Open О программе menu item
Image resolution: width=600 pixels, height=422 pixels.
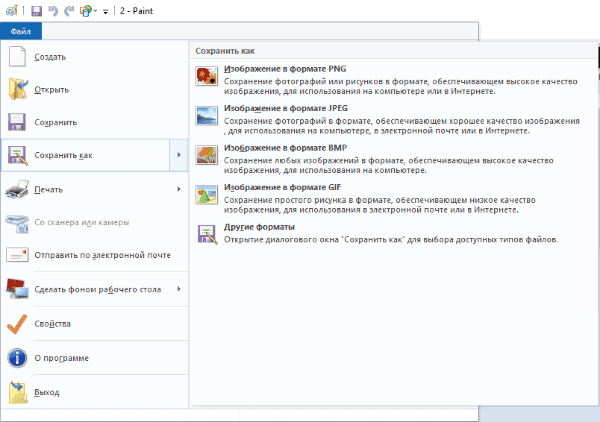[95, 358]
